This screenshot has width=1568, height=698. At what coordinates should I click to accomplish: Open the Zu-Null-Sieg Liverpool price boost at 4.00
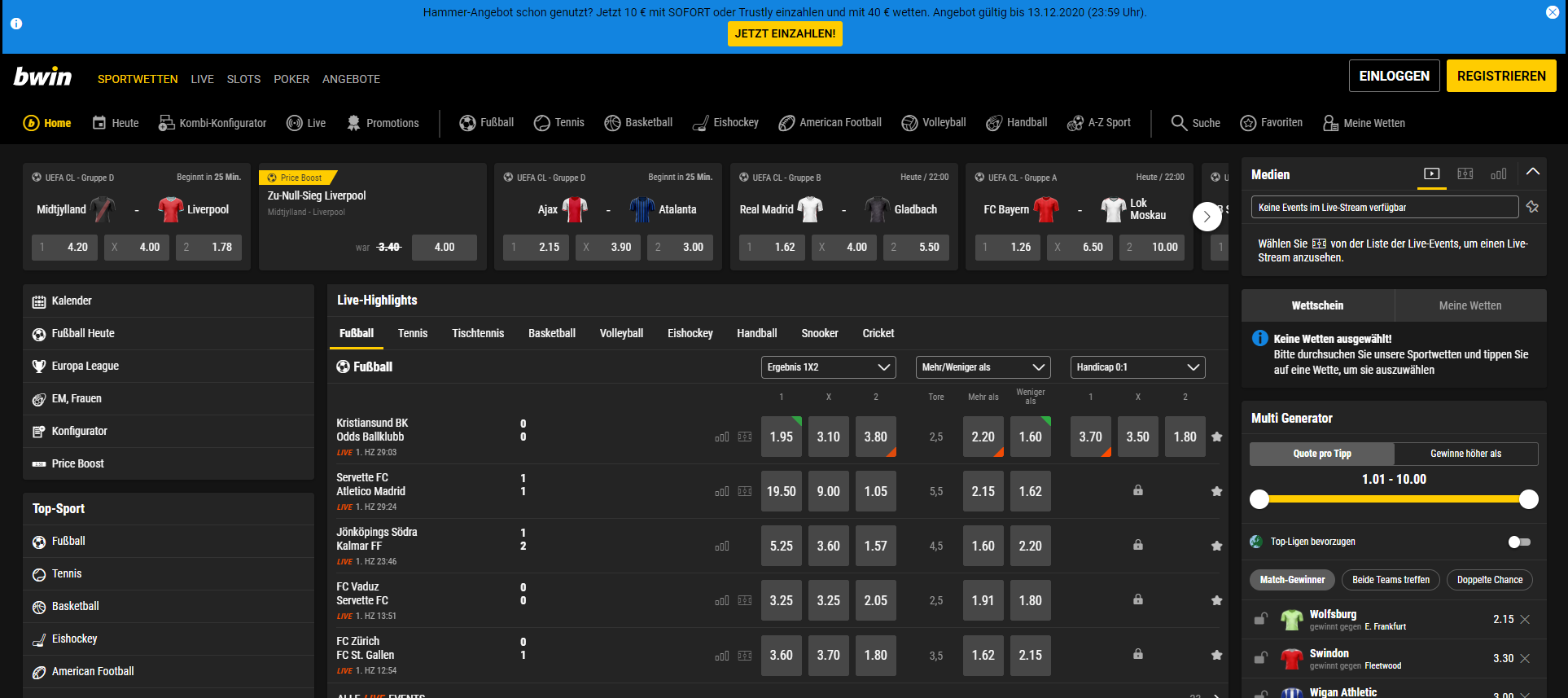445,247
